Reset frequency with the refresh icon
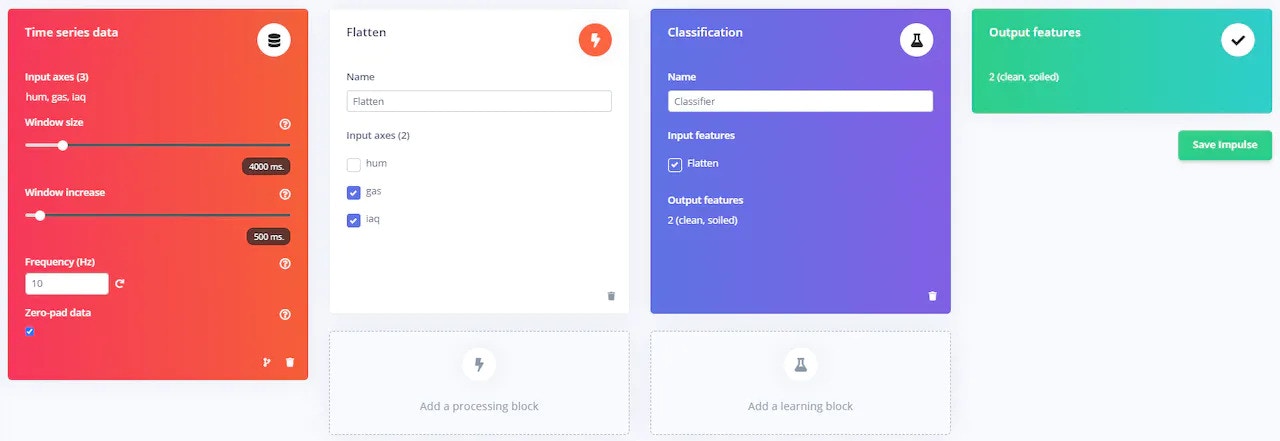The image size is (1280, 441). point(120,284)
